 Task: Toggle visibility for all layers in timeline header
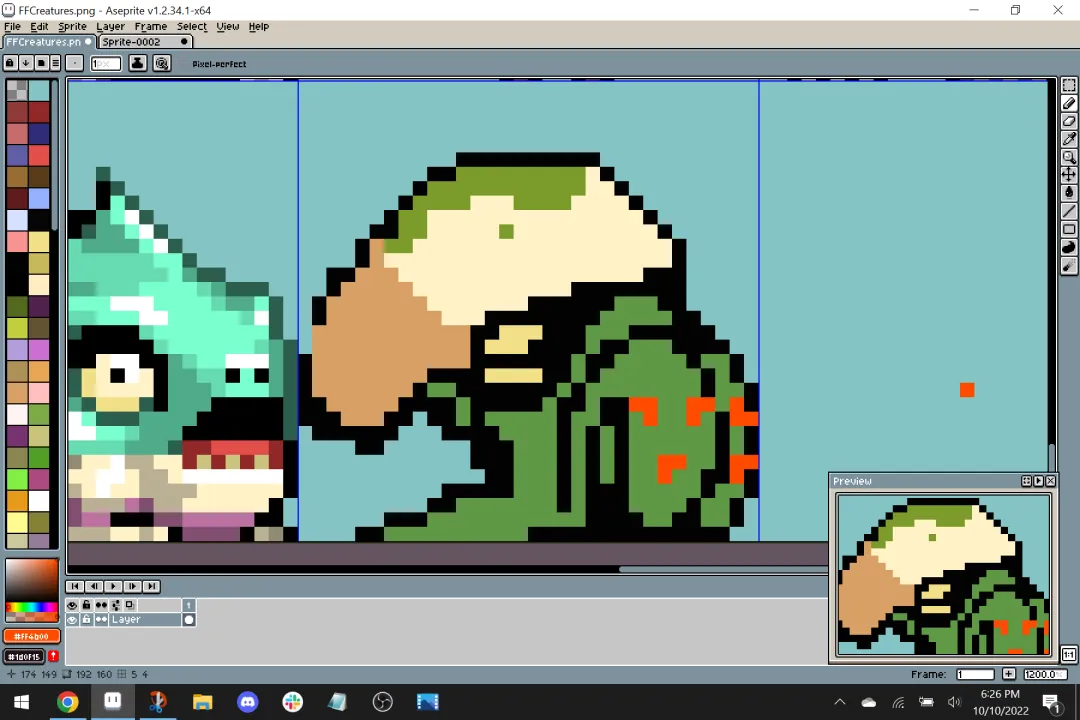tap(72, 605)
